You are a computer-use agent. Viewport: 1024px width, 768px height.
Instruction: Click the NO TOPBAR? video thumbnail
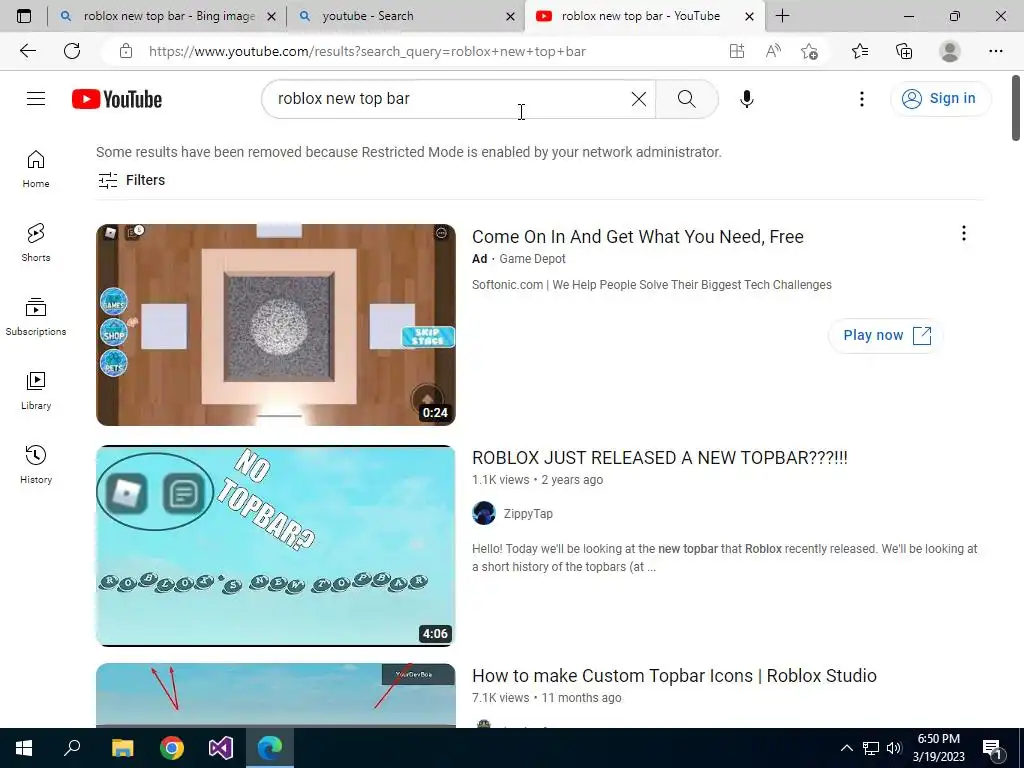coord(276,546)
